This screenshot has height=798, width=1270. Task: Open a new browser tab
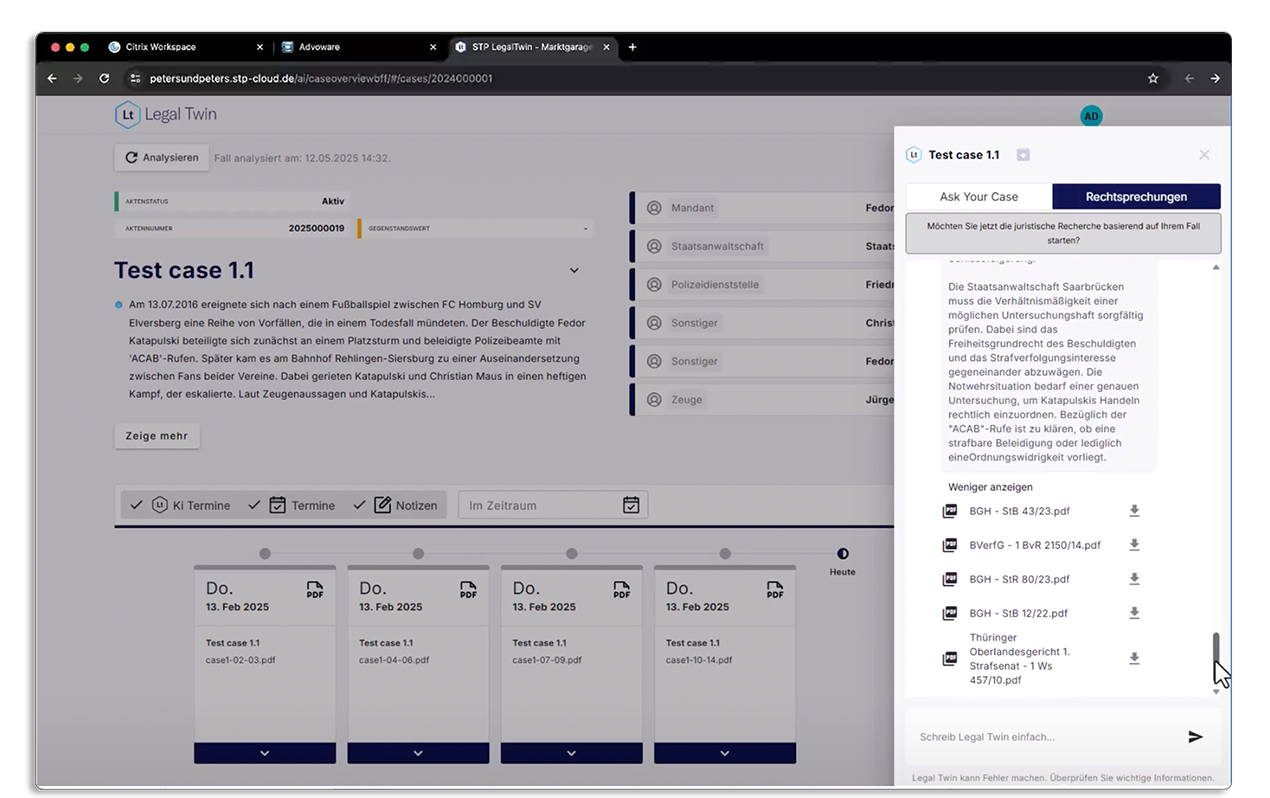click(632, 47)
